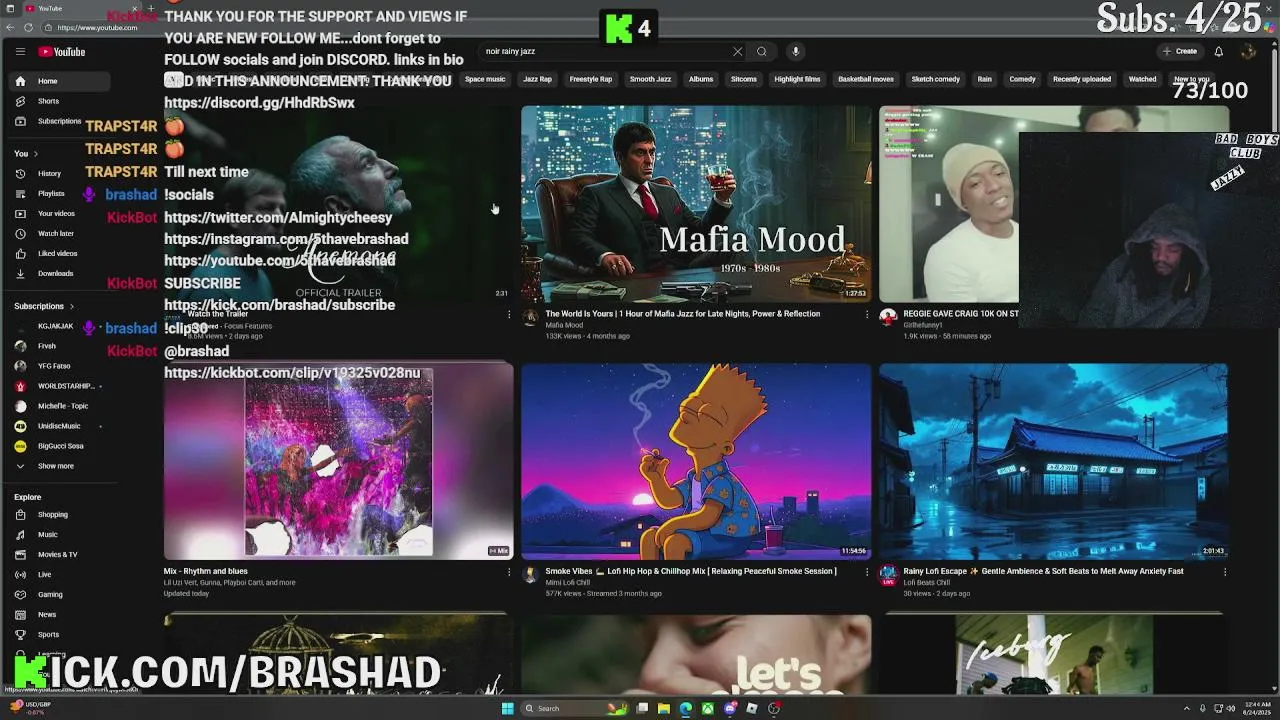The width and height of the screenshot is (1280, 720).
Task: Open the notifications bell
Action: pos(1218,52)
